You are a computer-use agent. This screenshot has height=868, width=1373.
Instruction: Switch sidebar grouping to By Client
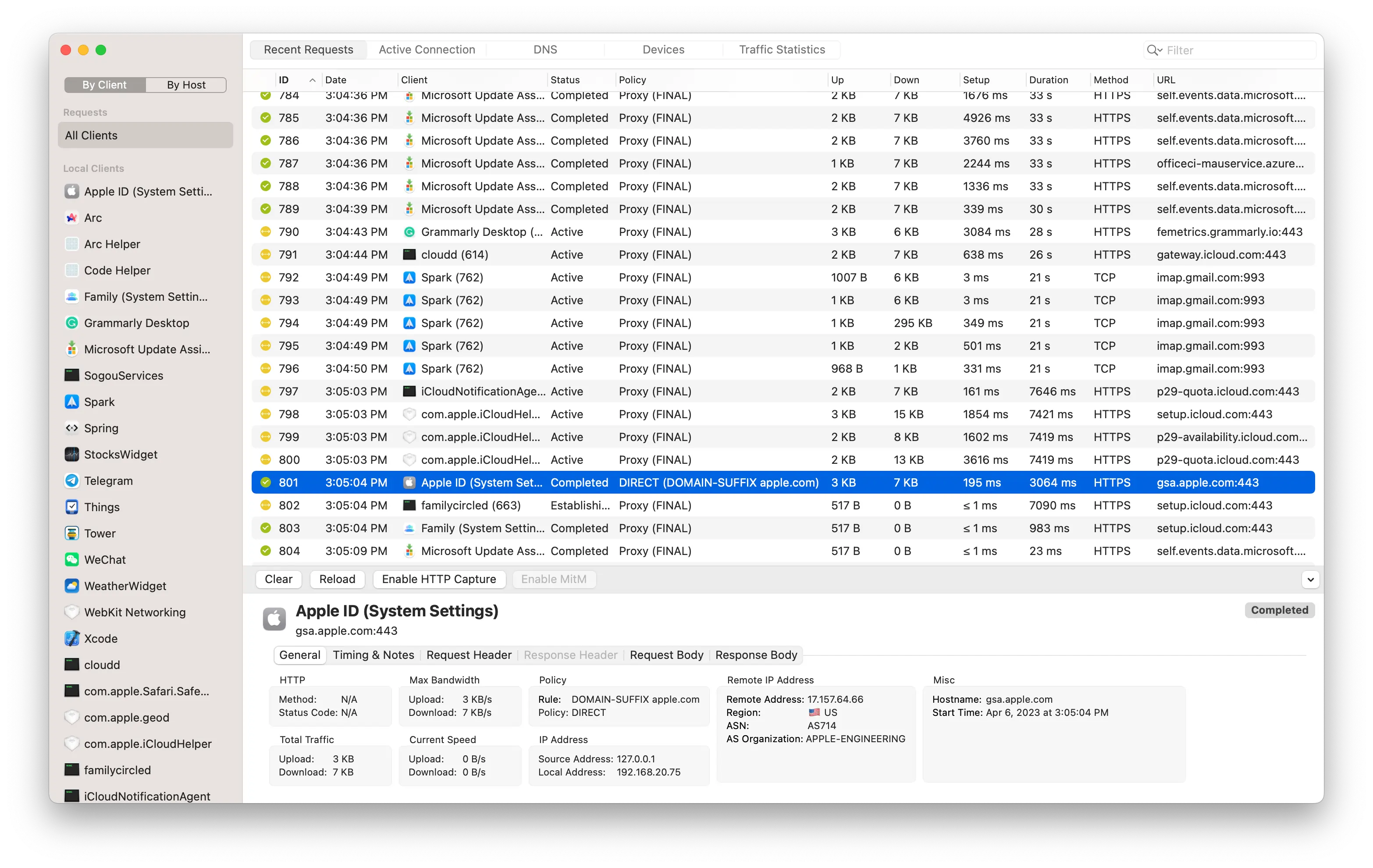(104, 85)
